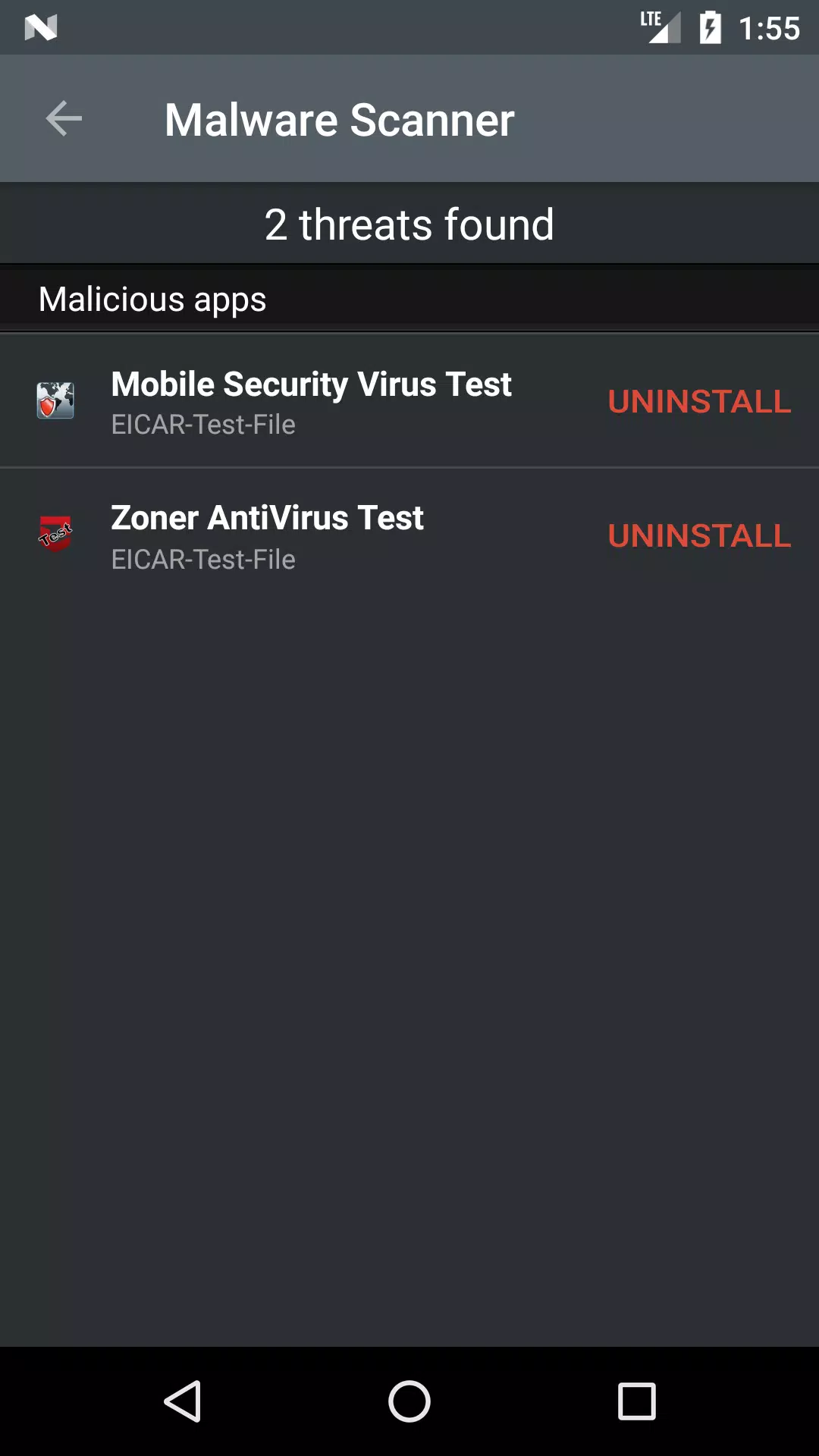The image size is (819, 1456).
Task: Click the Zoner AntiVirus Test app icon
Action: [x=55, y=535]
